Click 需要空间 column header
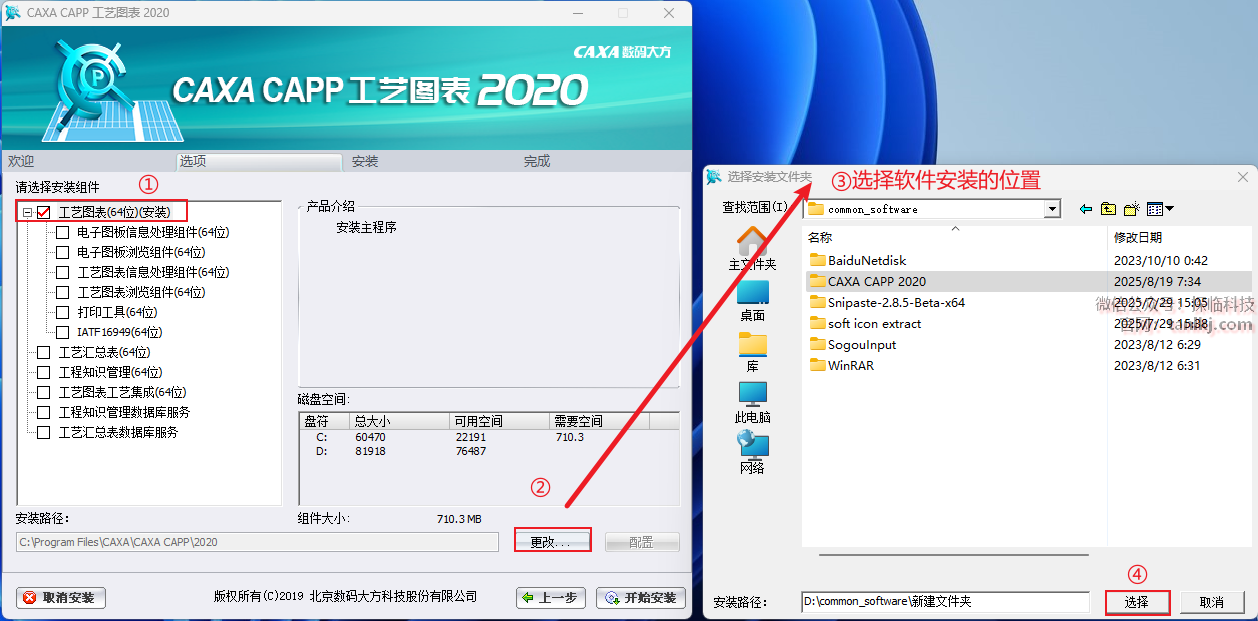This screenshot has width=1258, height=621. (x=600, y=421)
